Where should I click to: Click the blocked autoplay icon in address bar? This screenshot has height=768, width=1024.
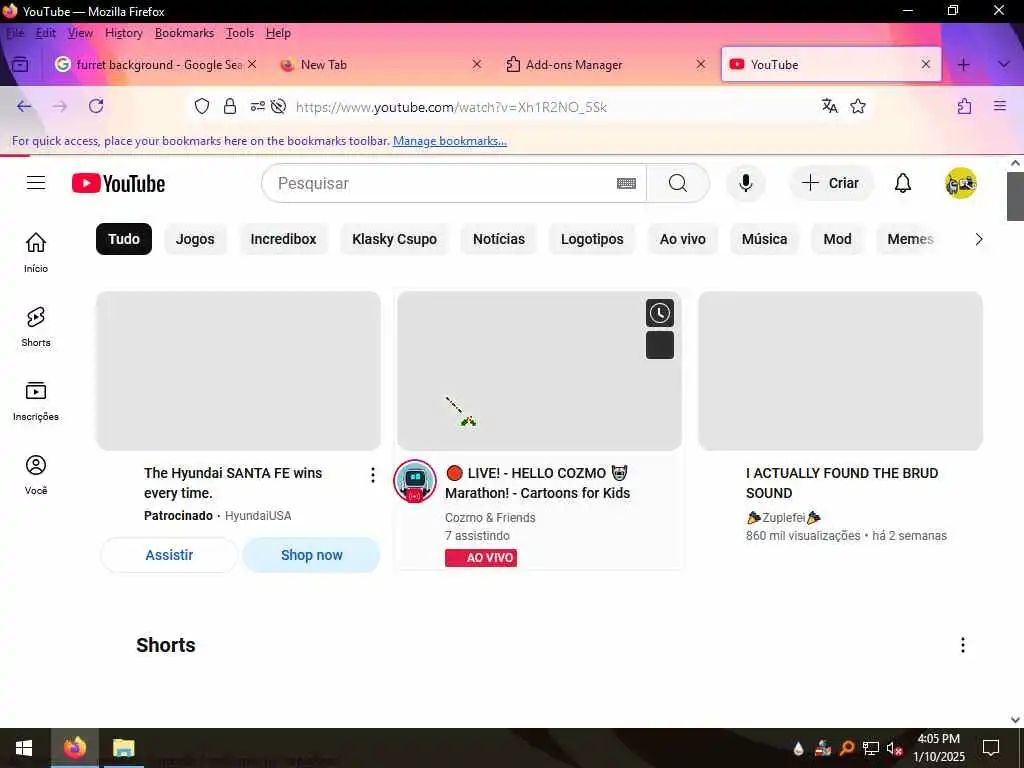(x=278, y=106)
